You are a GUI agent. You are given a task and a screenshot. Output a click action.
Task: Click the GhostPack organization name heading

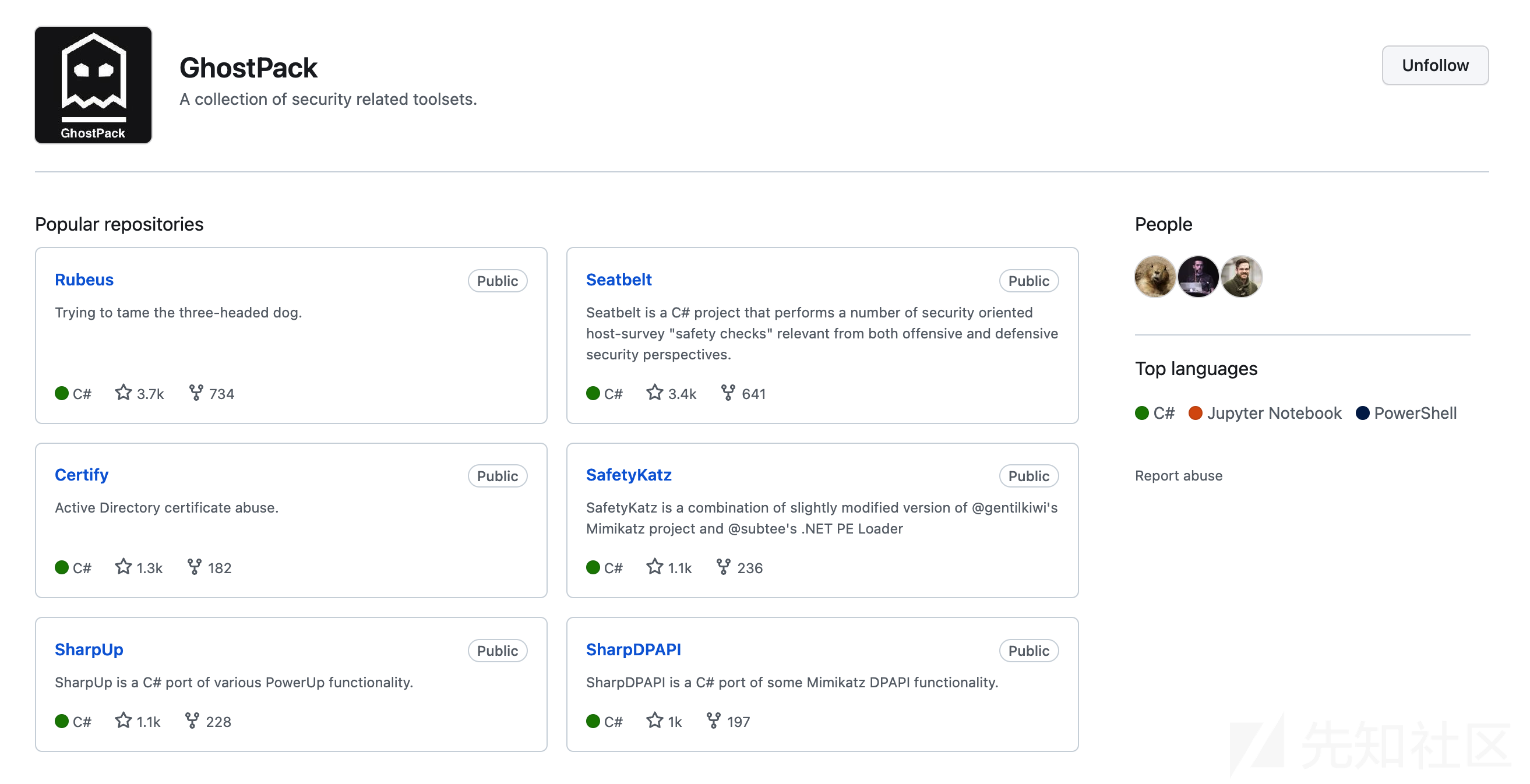(248, 67)
